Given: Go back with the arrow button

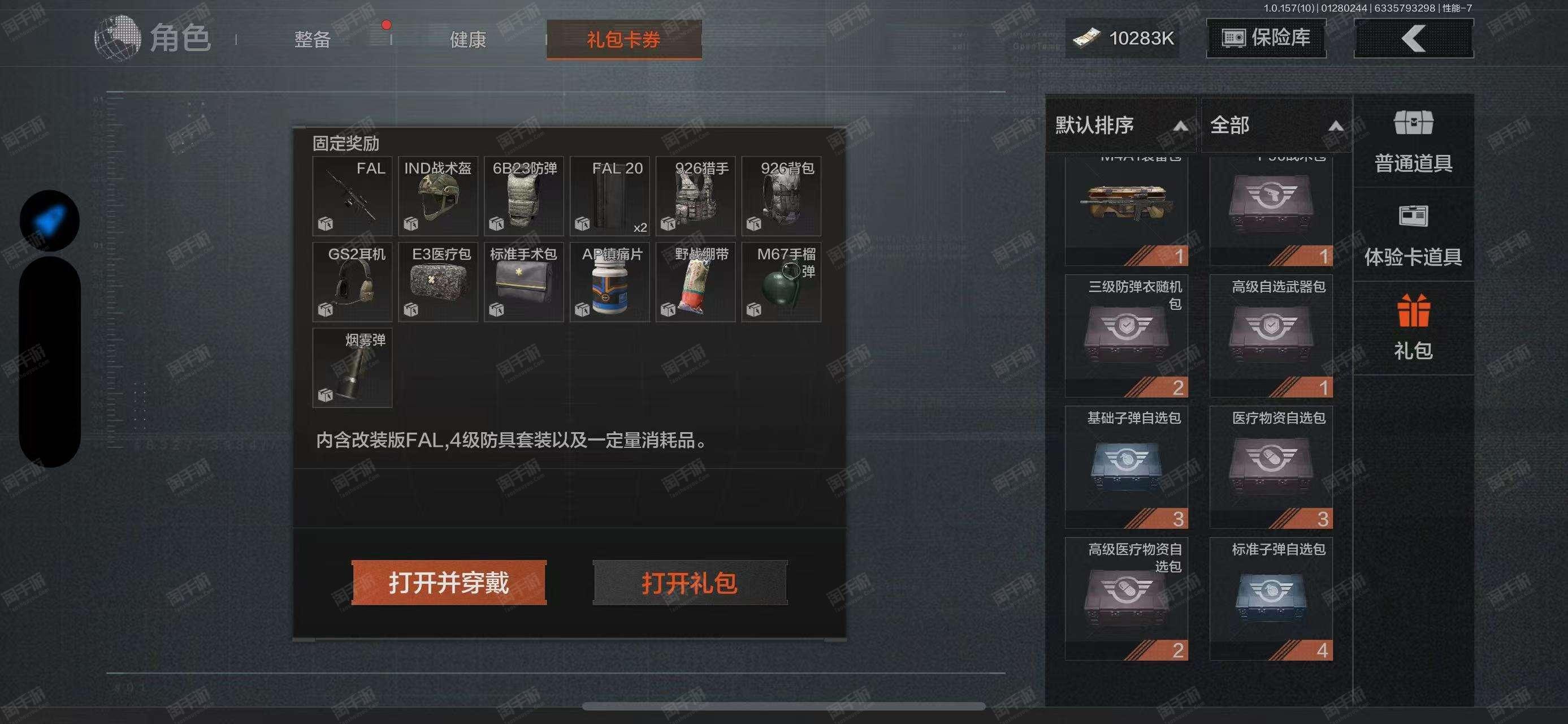Looking at the screenshot, I should 1413,38.
